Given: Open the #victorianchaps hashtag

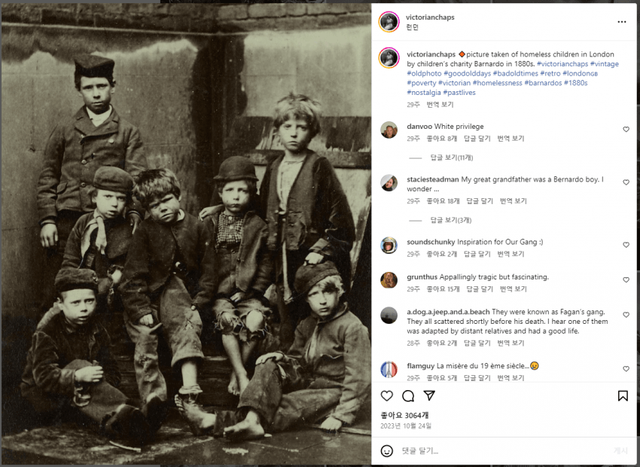Looking at the screenshot, I should pos(562,64).
